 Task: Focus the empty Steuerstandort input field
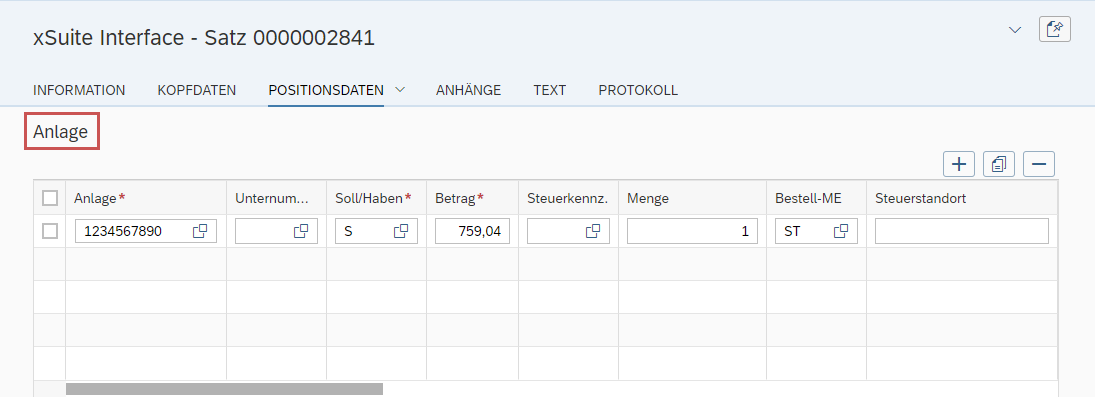click(x=962, y=231)
